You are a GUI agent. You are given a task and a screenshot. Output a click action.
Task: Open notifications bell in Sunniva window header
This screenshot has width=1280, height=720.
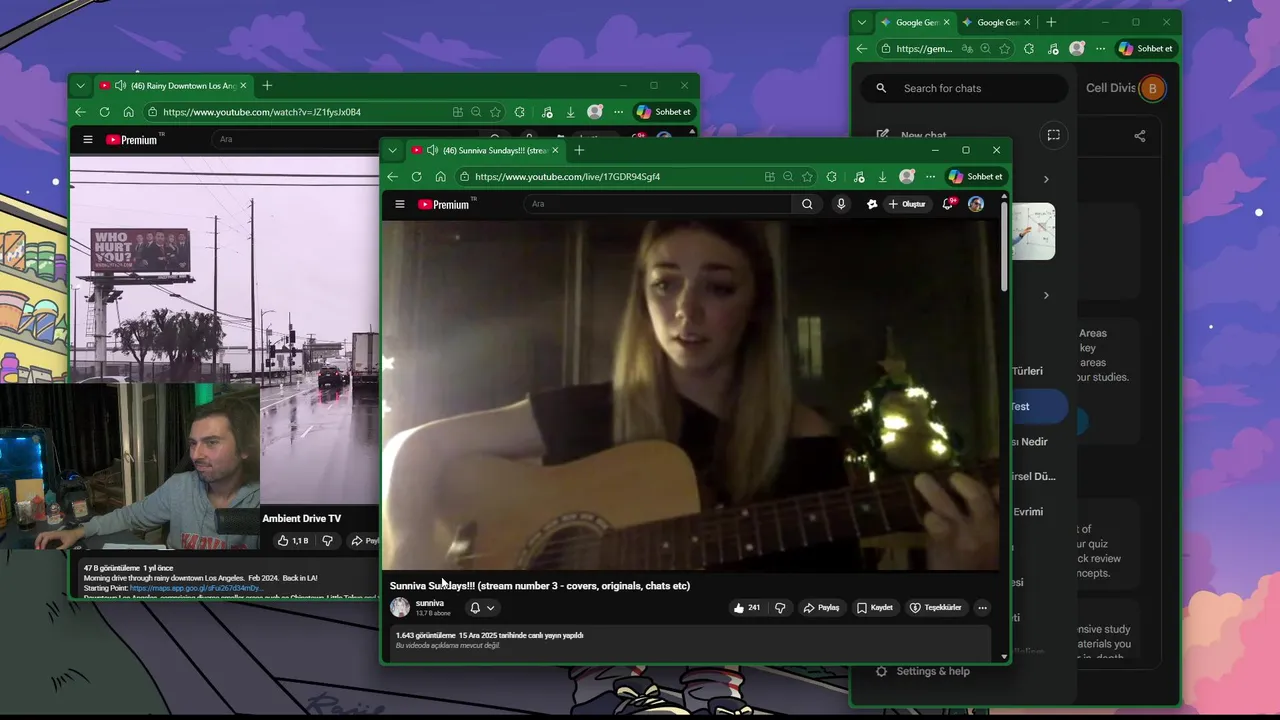tap(948, 204)
